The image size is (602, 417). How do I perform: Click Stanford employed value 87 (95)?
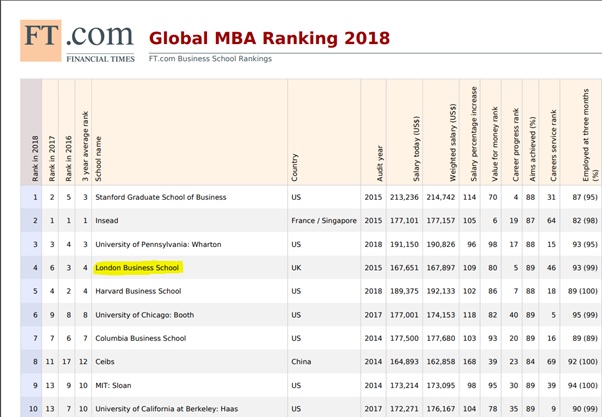pyautogui.click(x=585, y=197)
